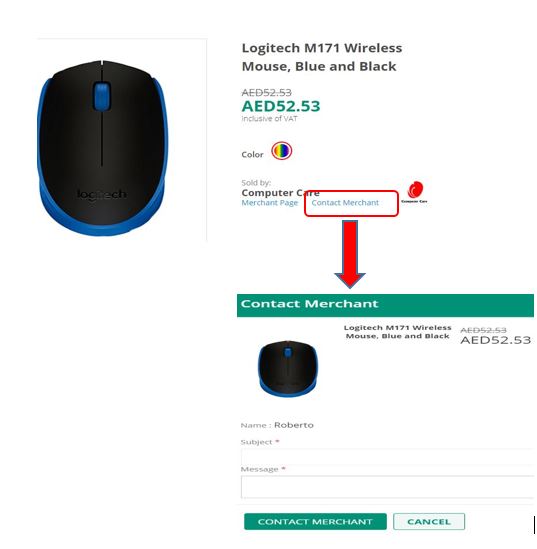Screen dimensions: 537x549
Task: Click the AED52.53 price in contact dialog
Action: 496,340
